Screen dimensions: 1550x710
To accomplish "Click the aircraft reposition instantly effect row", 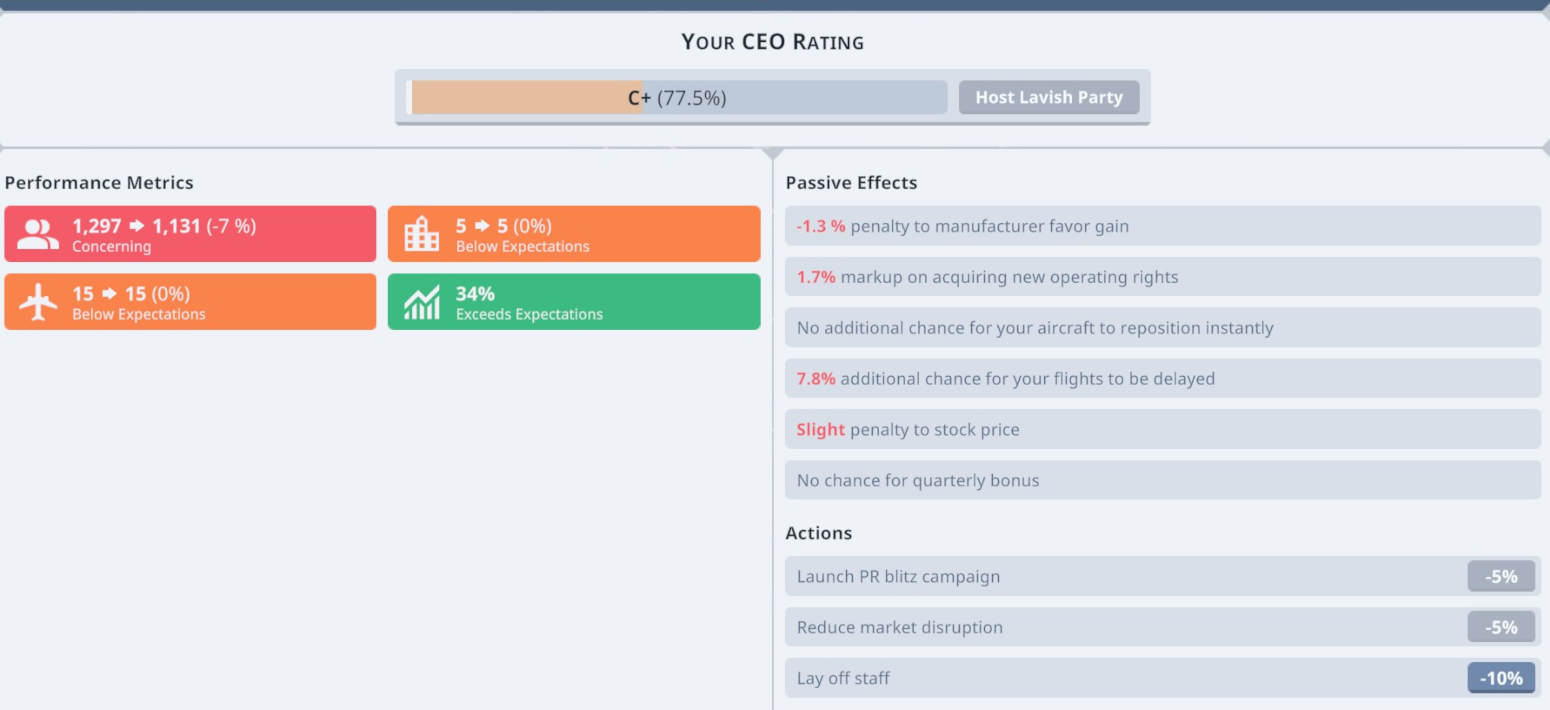I will coord(1163,328).
